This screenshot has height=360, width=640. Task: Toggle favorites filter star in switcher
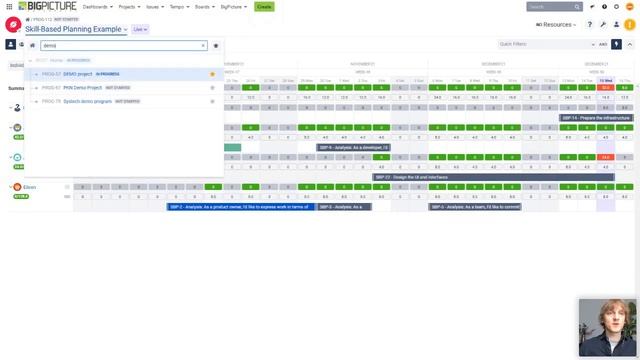[216, 45]
